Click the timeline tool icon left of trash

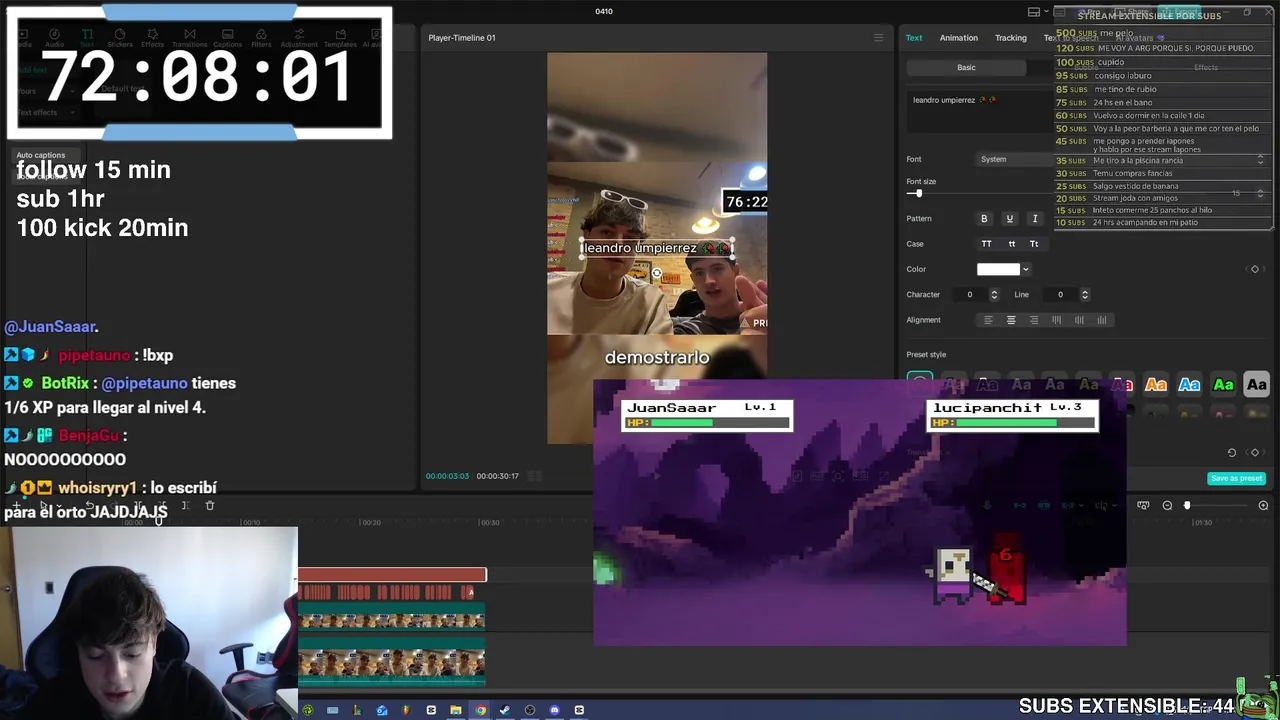(x=185, y=506)
